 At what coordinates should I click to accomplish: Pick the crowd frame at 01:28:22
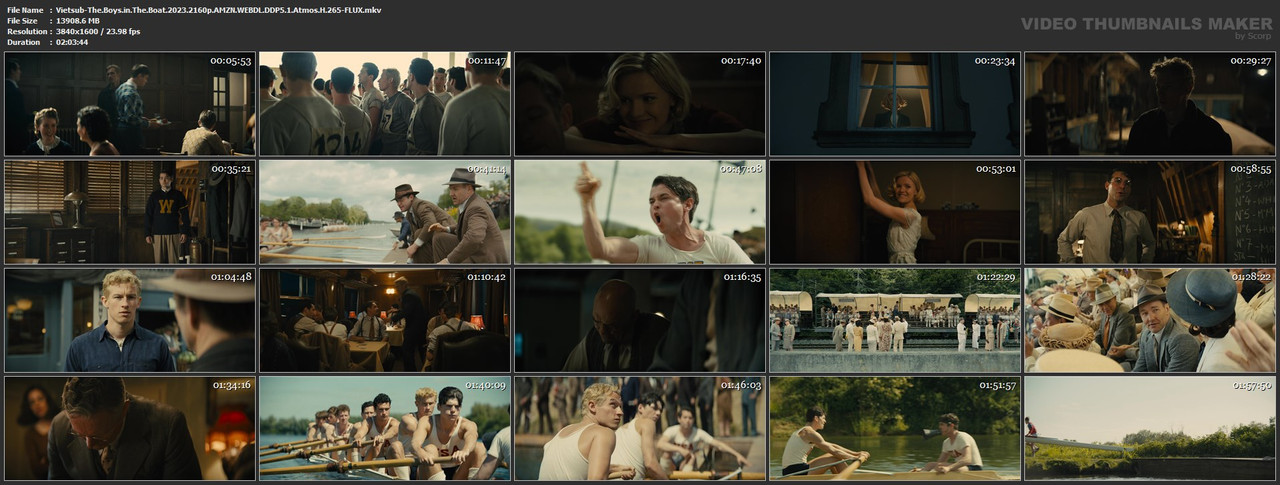(x=1150, y=320)
